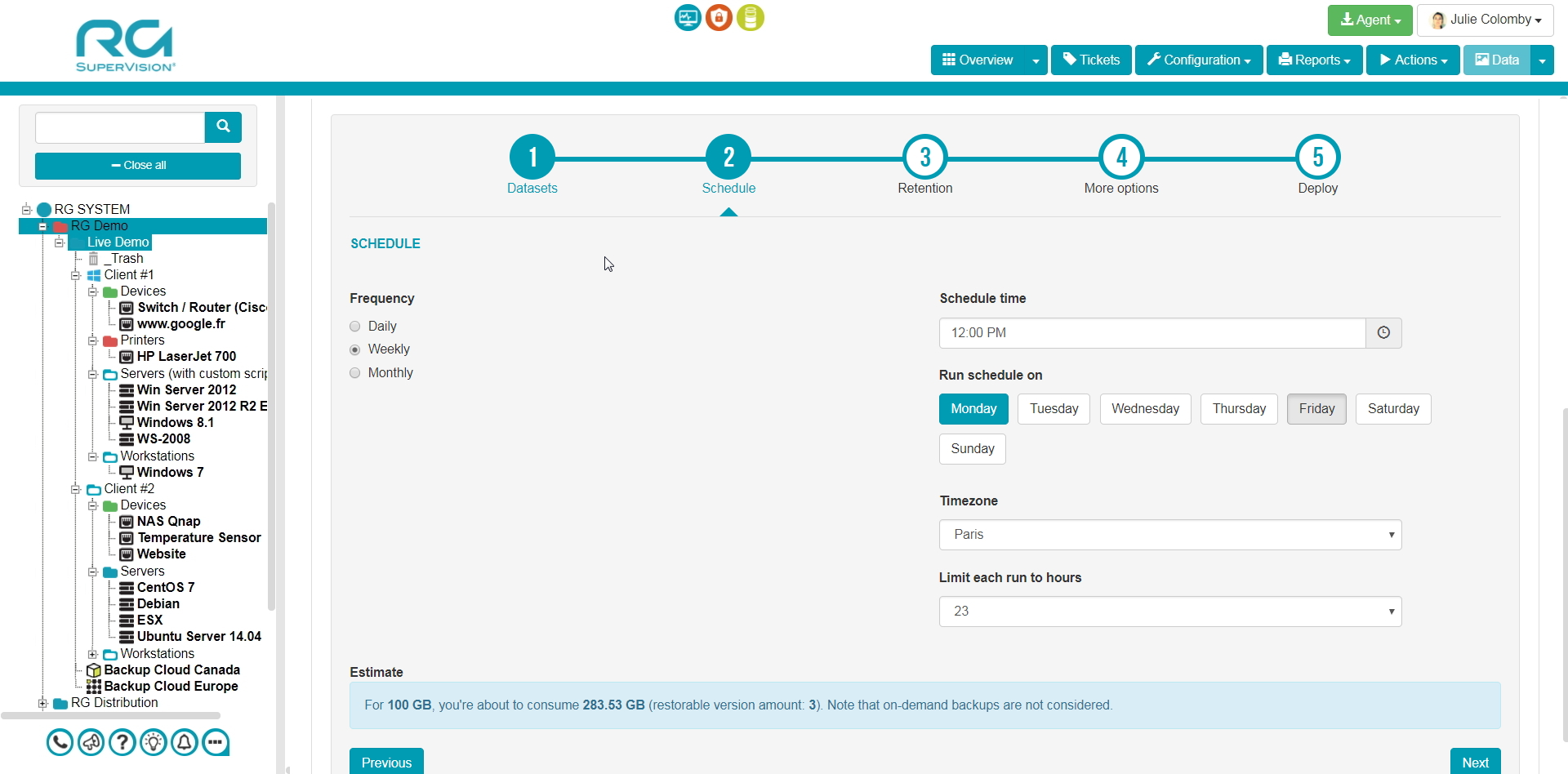Choose the Monthly frequency option

tap(354, 372)
